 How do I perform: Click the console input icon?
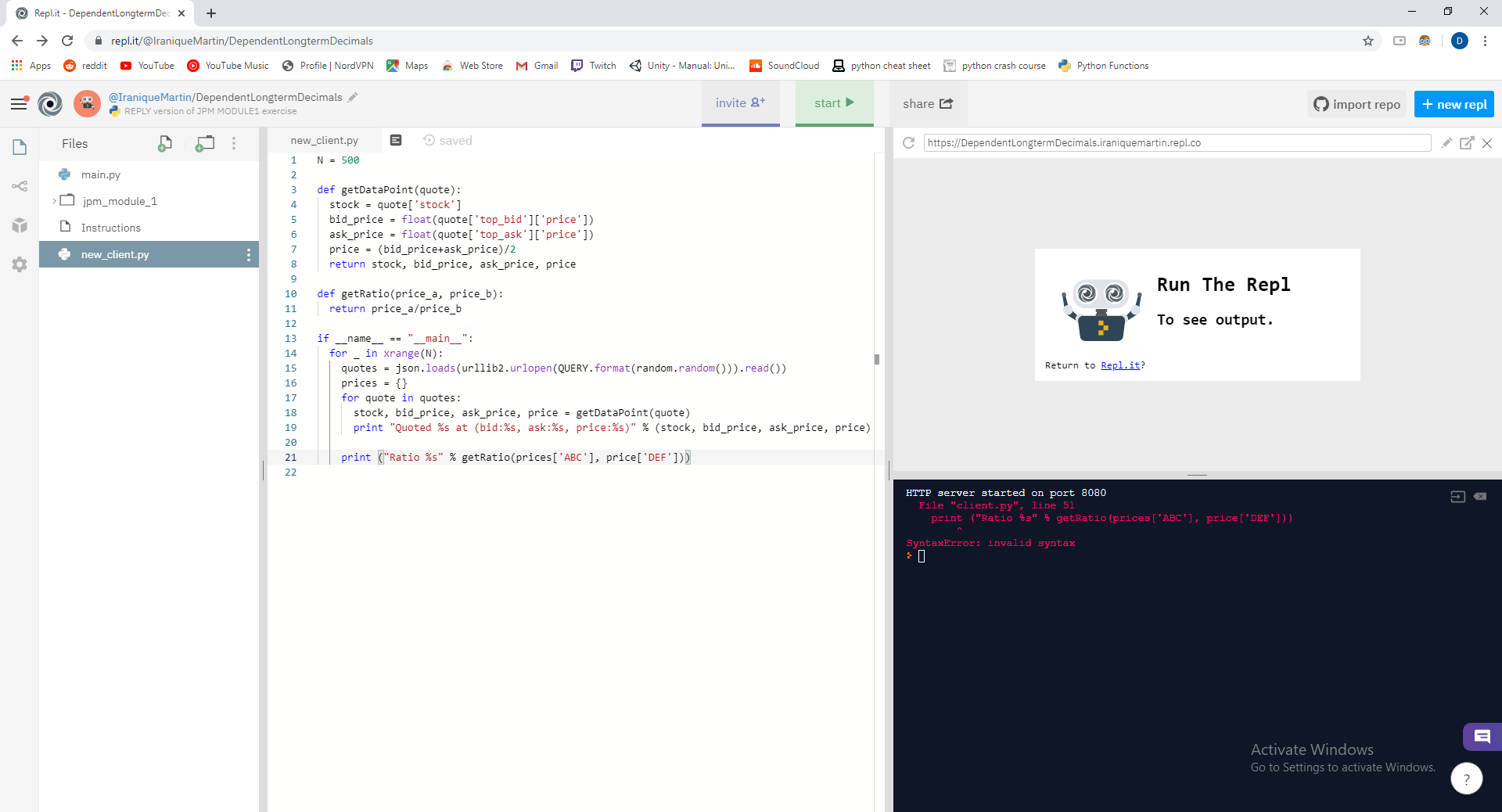pyautogui.click(x=1457, y=496)
